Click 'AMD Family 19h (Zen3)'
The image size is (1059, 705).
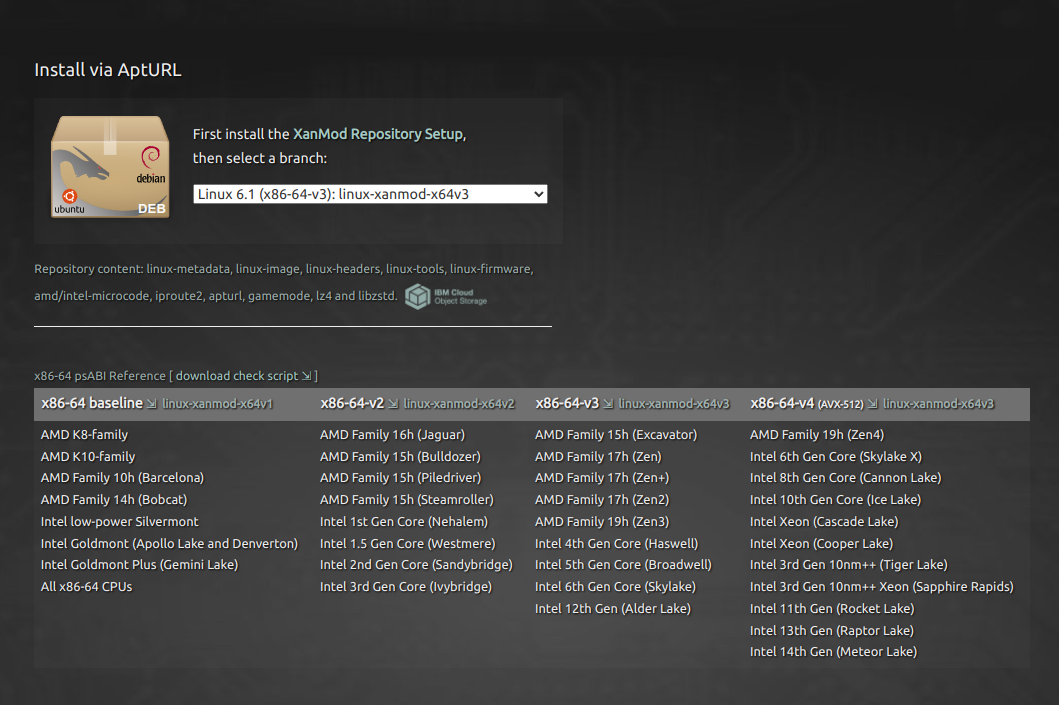602,522
